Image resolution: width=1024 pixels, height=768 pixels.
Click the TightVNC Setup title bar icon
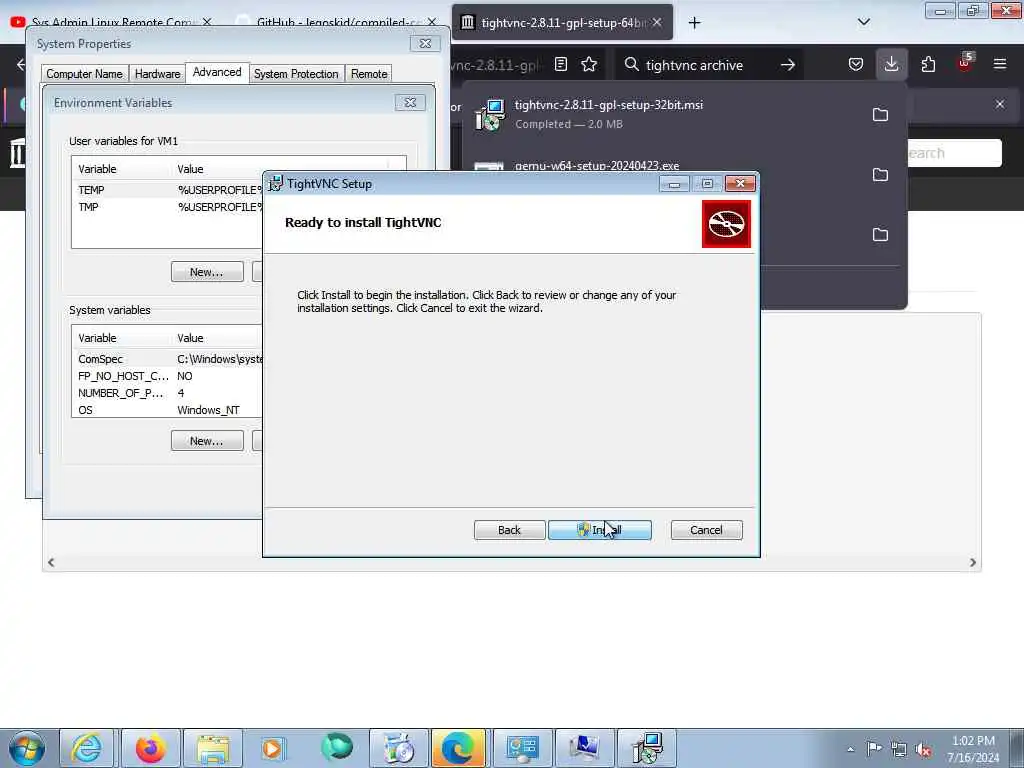(x=276, y=184)
